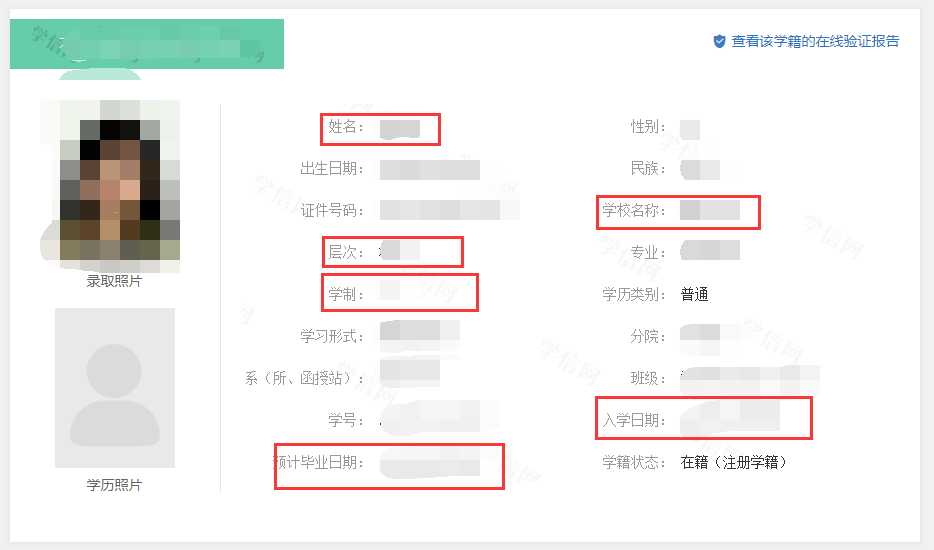Click the 录取照片 admission photo

click(x=115, y=185)
